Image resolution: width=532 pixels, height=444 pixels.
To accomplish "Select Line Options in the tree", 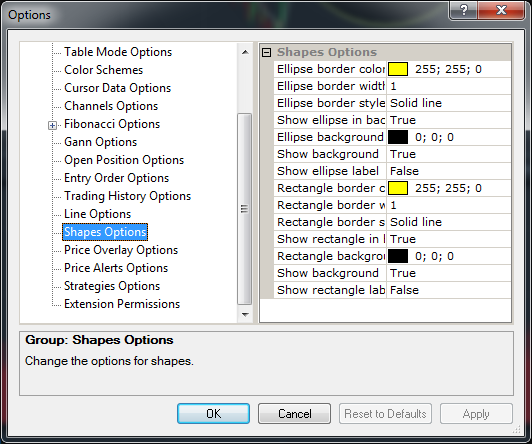I will (x=97, y=214).
